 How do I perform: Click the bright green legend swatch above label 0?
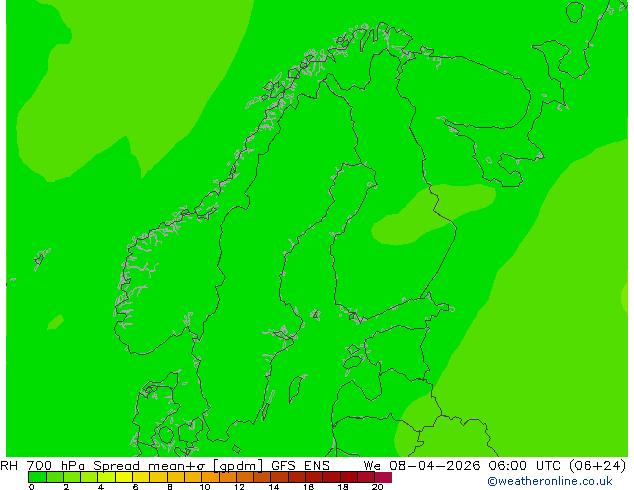[37, 477]
